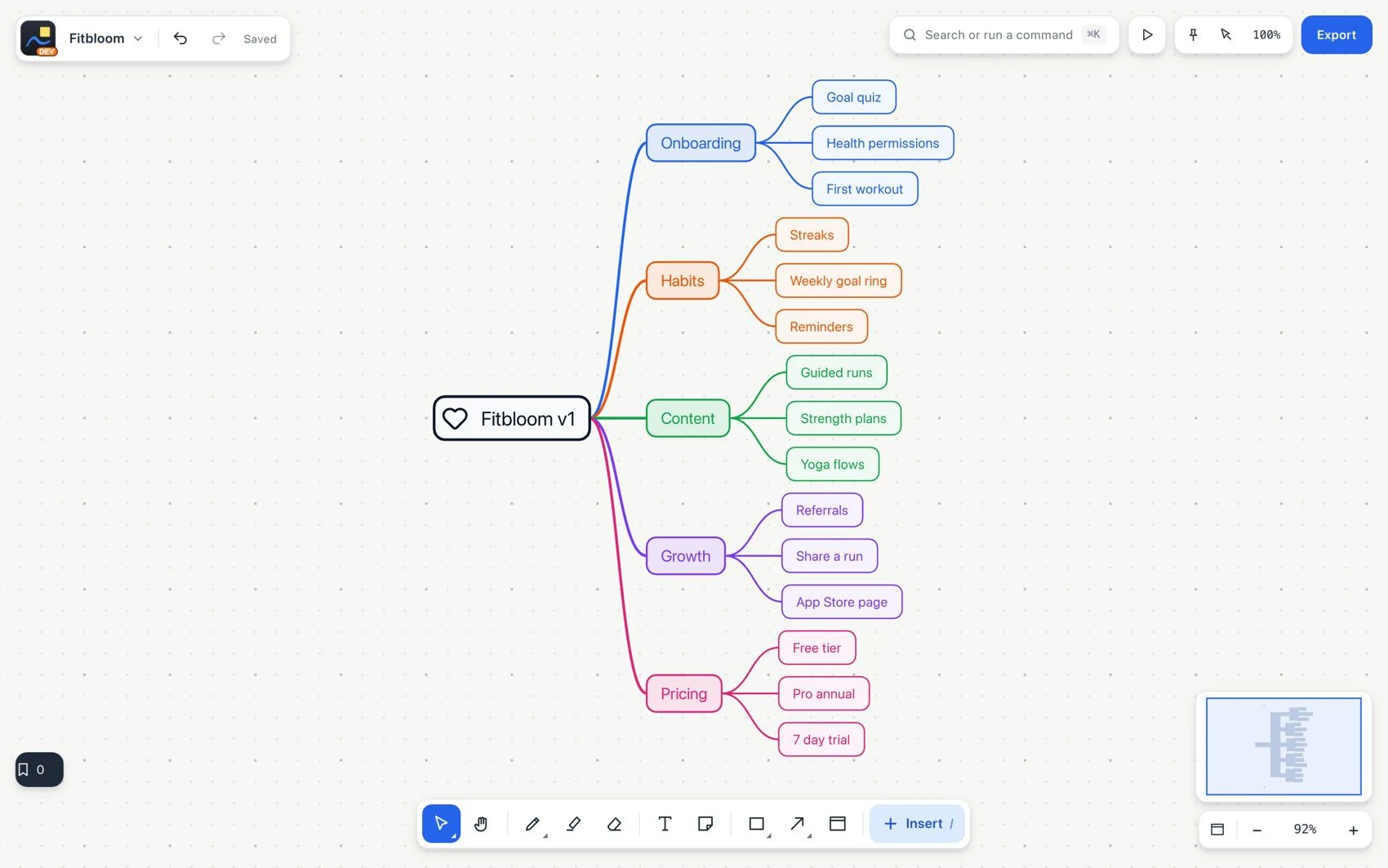Select the Health permissions node
The height and width of the screenshot is (868, 1388).
[x=883, y=143]
